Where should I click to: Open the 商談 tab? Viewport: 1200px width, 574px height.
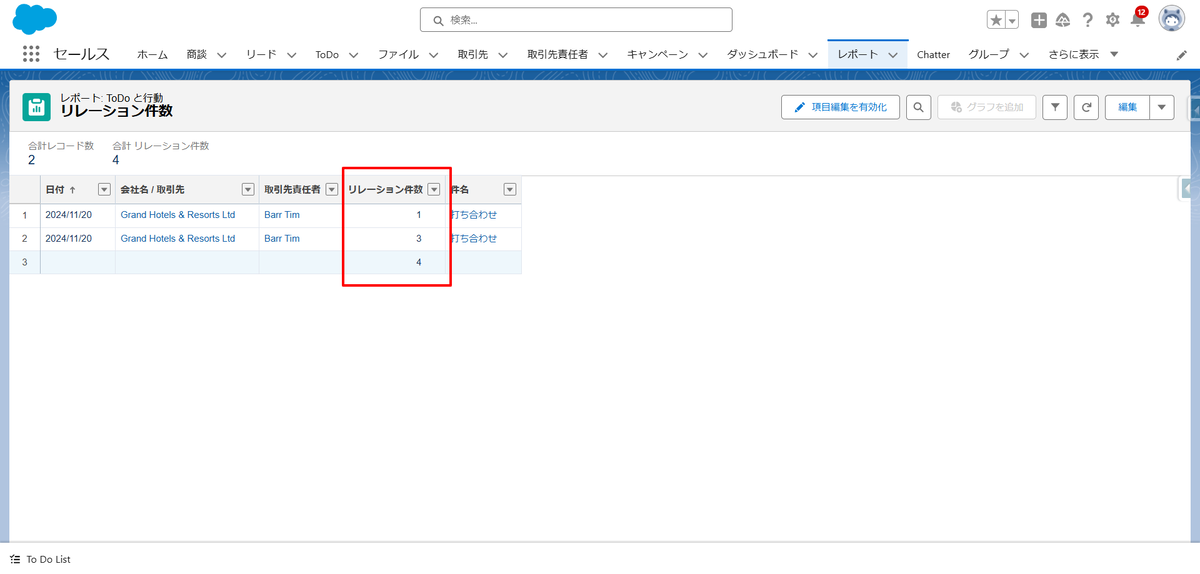[196, 54]
